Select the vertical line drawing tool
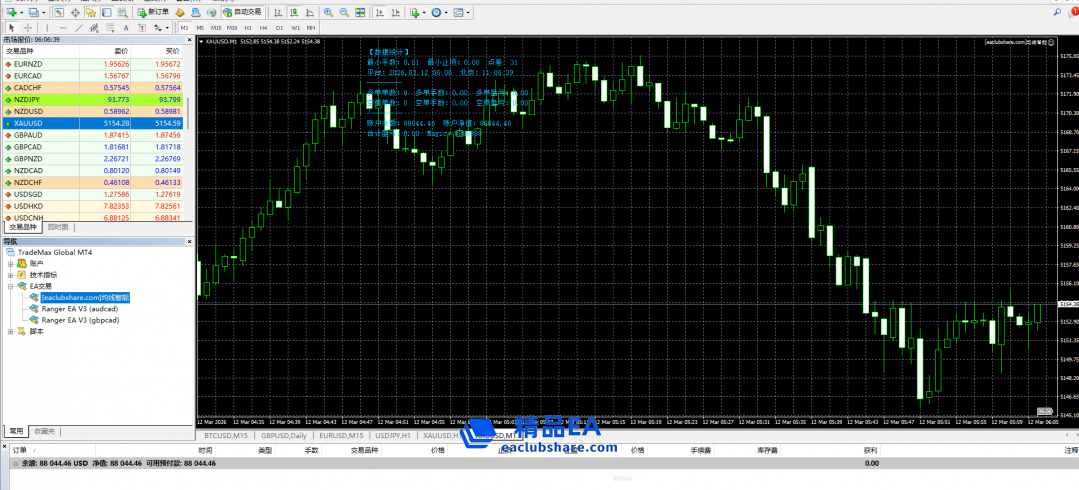 pyautogui.click(x=47, y=28)
